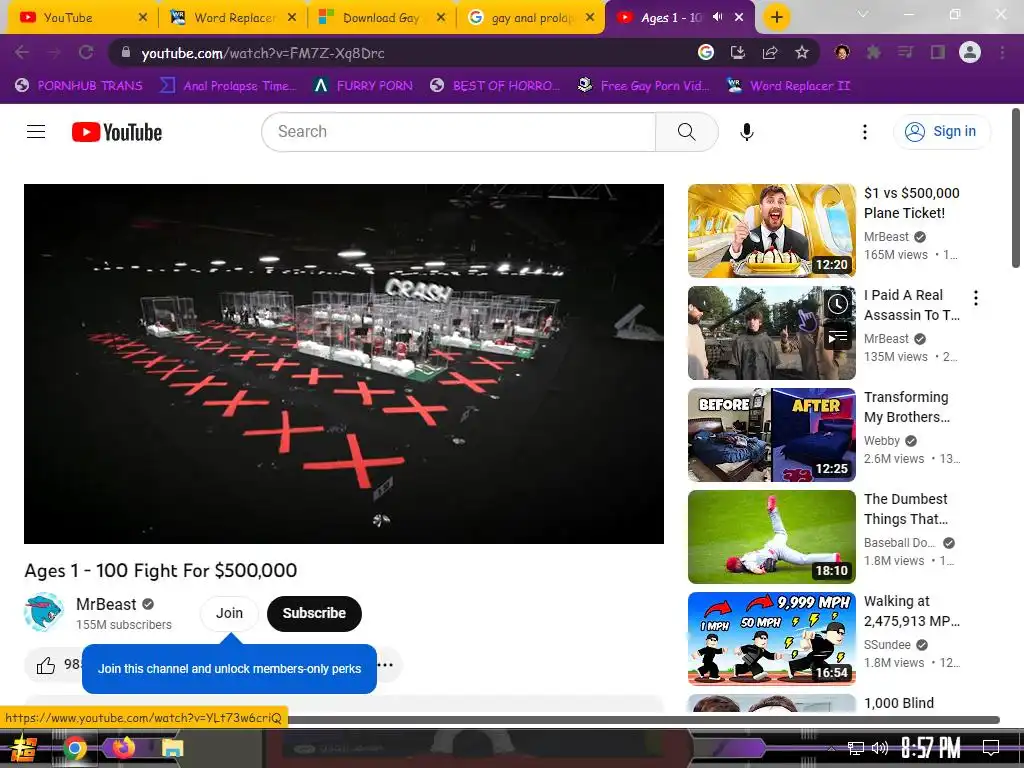
Task: Focus the YouTube Search input field
Action: (458, 132)
